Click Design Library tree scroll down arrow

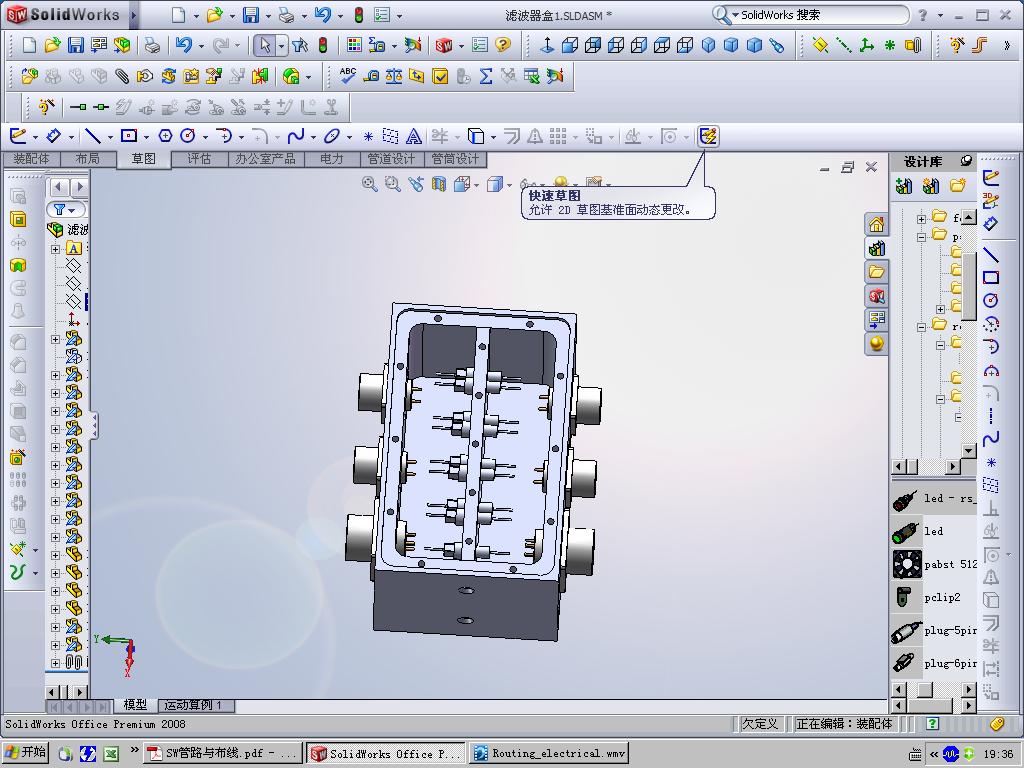pos(968,451)
